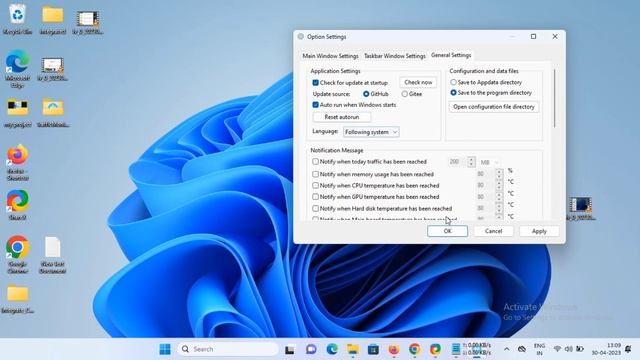Image resolution: width=640 pixels, height=360 pixels.
Task: Open File Explorer from the taskbar
Action: (353, 349)
